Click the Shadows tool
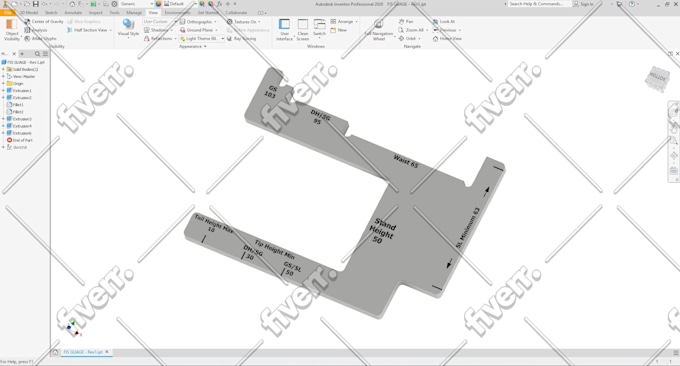Screen dimensions: 680x366 pyautogui.click(x=157, y=30)
